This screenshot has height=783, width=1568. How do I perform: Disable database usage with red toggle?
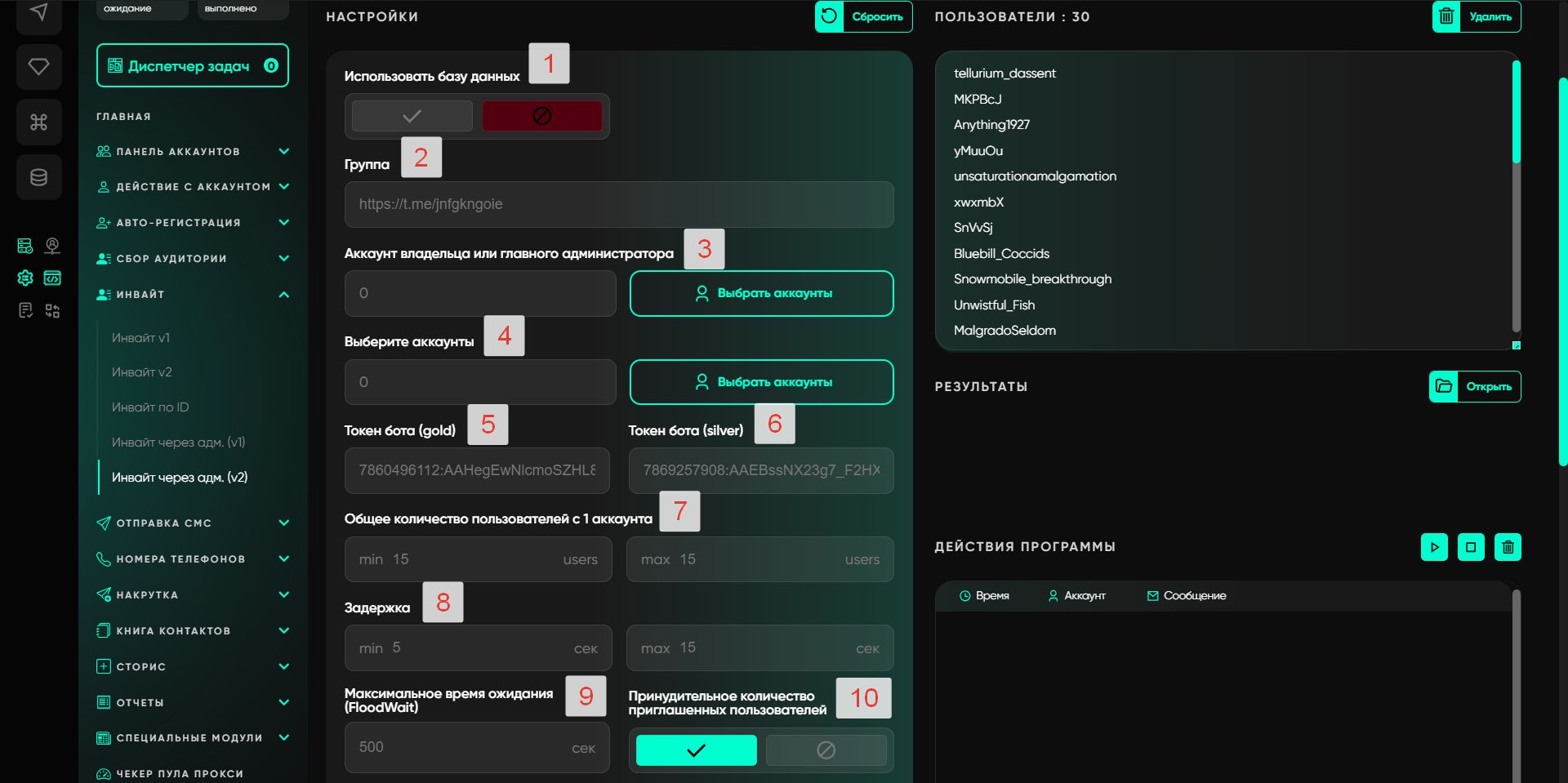(x=541, y=116)
